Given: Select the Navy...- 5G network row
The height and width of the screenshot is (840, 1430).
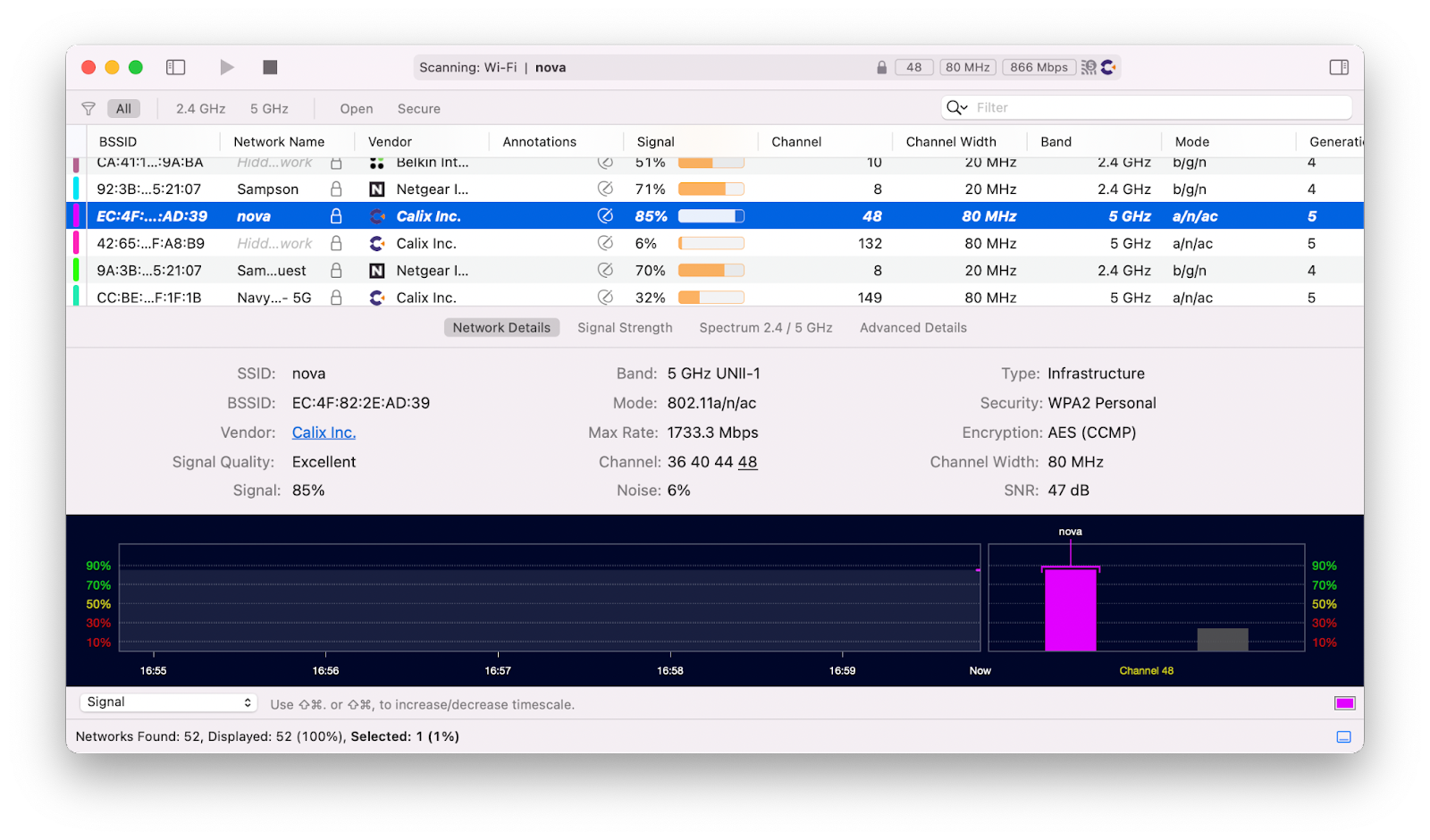Looking at the screenshot, I should click(x=715, y=297).
